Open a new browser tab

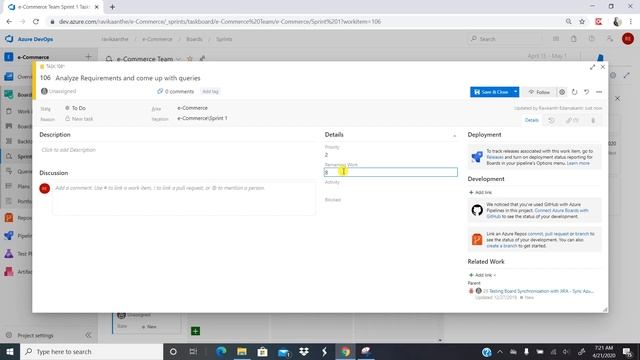112,7
